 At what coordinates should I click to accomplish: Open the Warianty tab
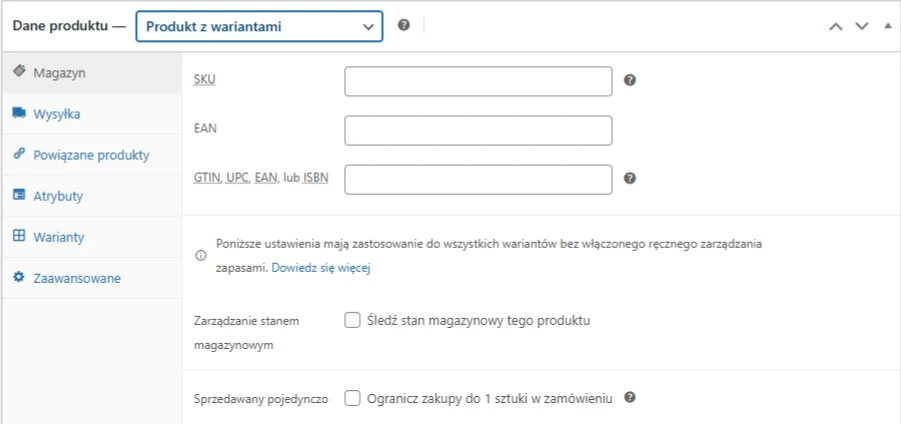[x=92, y=237]
